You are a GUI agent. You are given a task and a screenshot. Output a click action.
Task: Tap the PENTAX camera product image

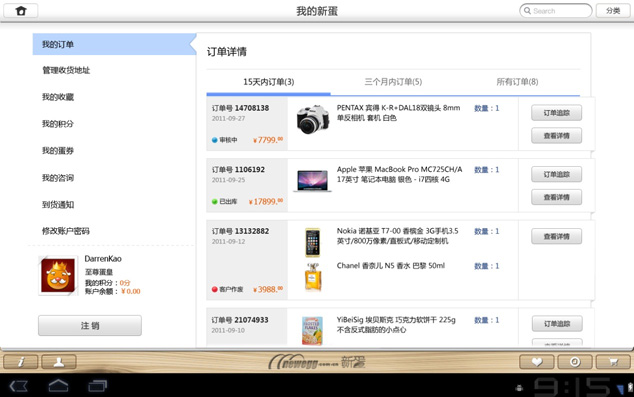(312, 120)
